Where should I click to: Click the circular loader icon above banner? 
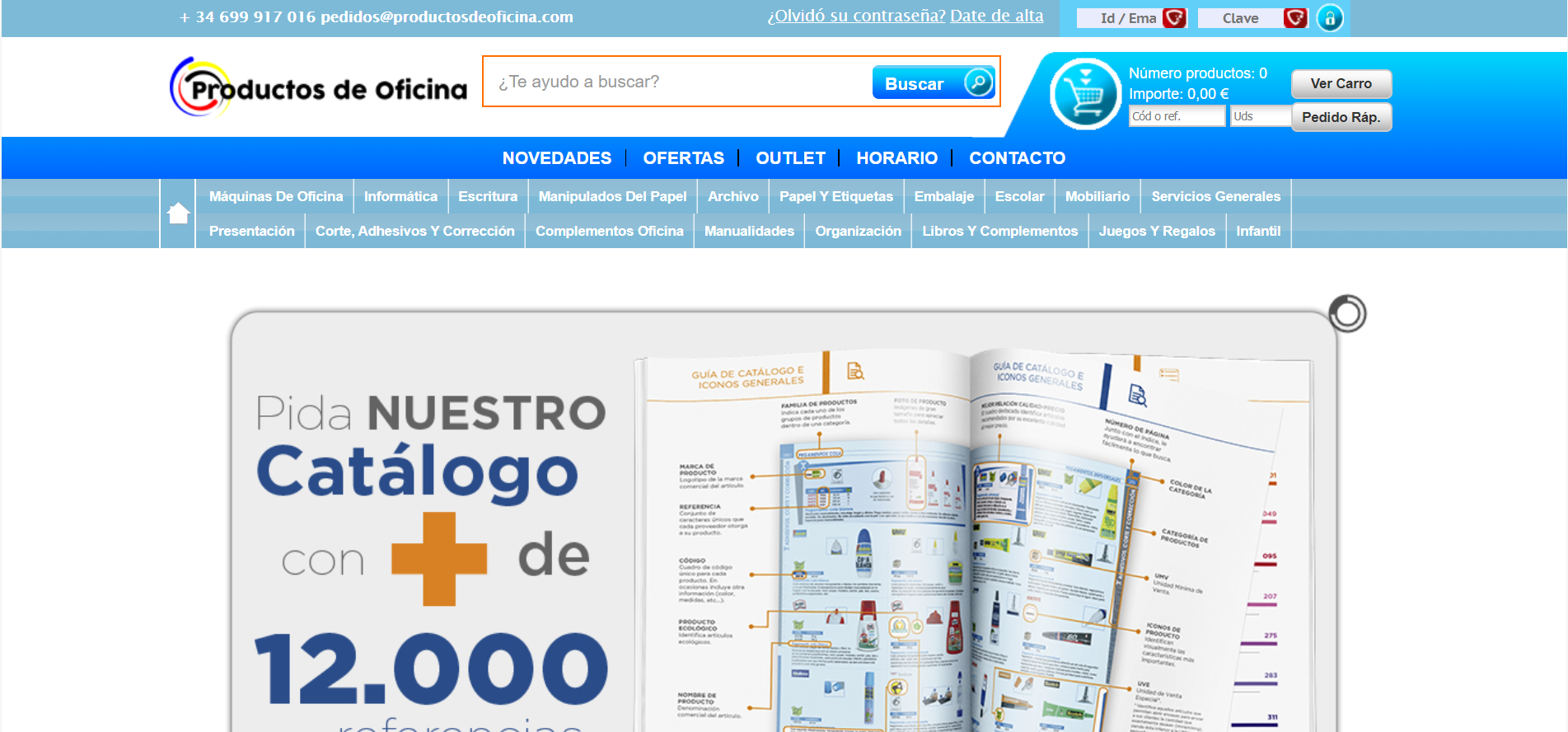1347,313
